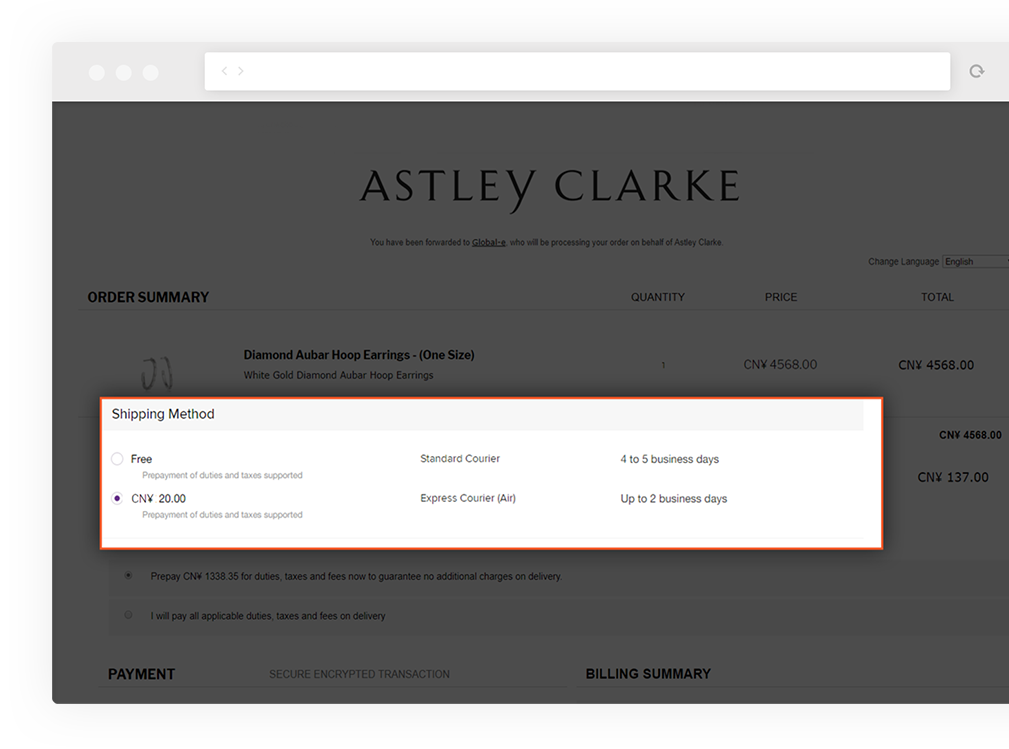
Task: Click the third gray window control dot
Action: pyautogui.click(x=151, y=73)
